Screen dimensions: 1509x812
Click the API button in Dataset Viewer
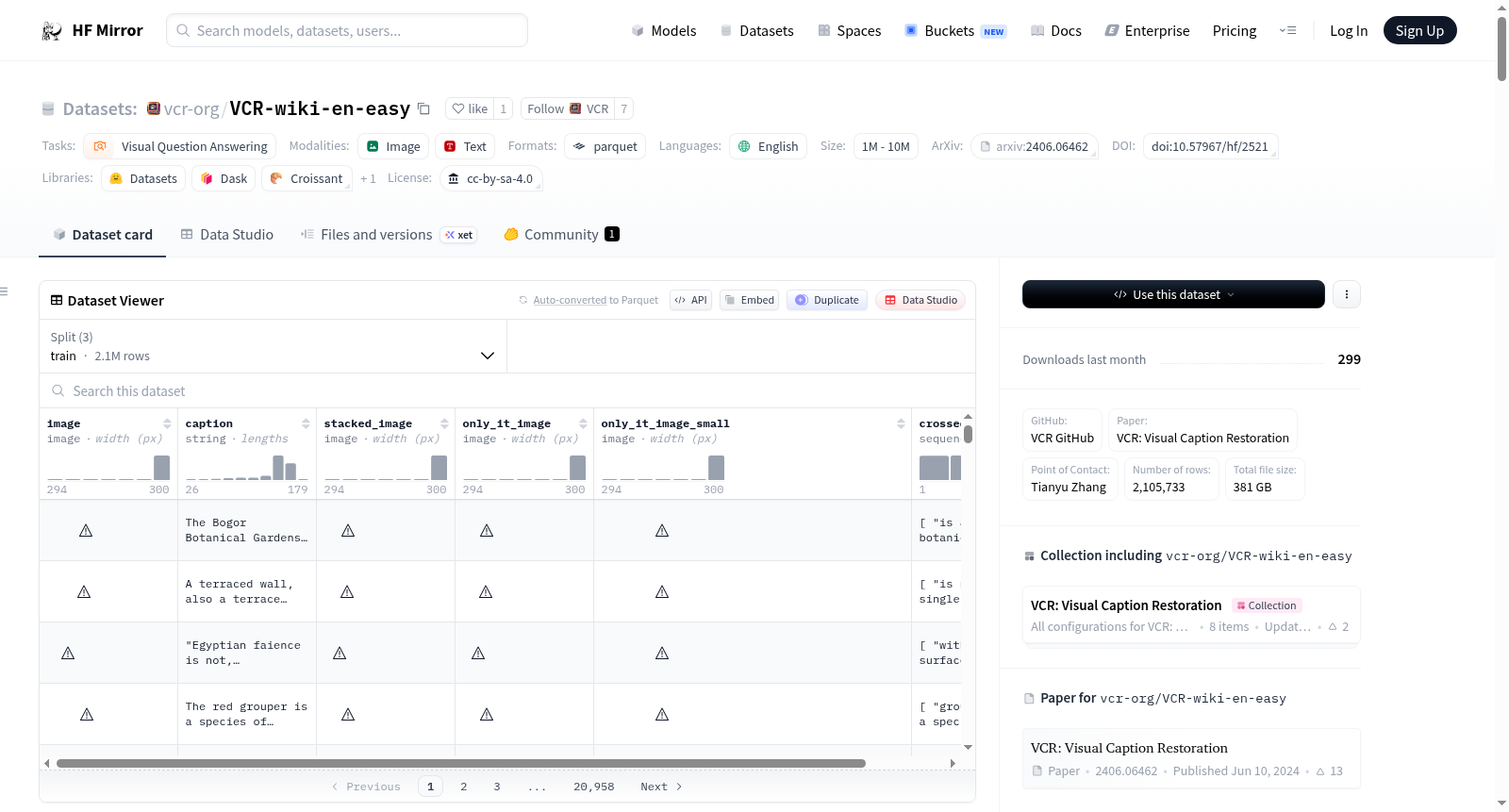coord(690,300)
